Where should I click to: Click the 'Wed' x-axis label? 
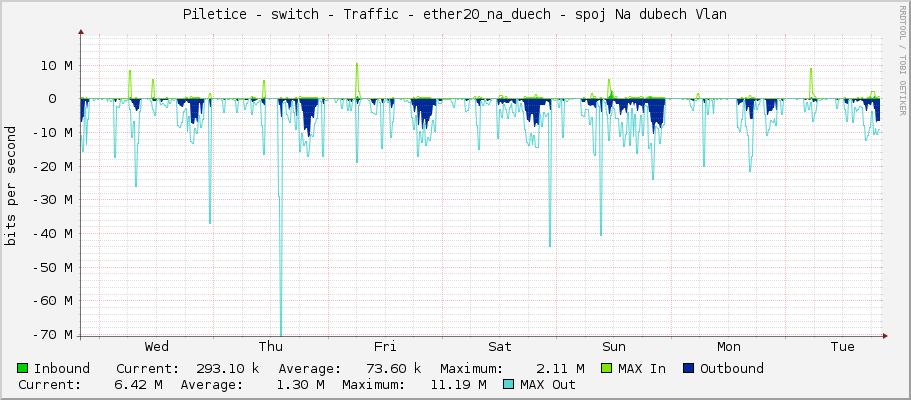point(157,347)
